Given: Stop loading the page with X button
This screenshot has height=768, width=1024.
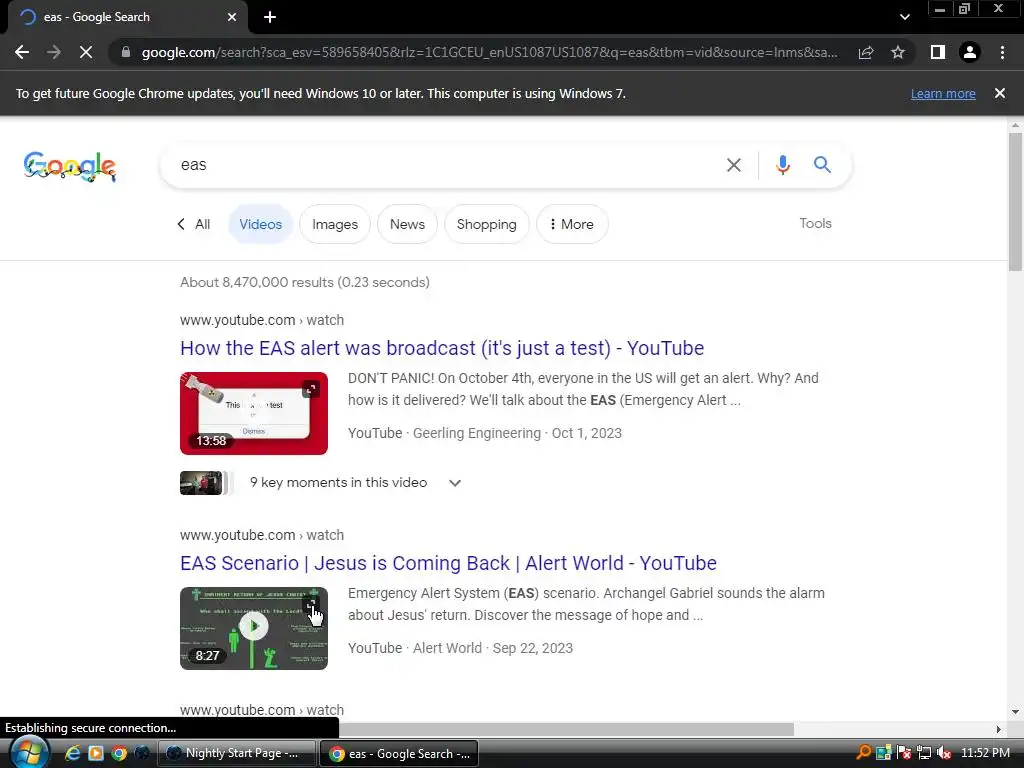Looking at the screenshot, I should click(86, 52).
